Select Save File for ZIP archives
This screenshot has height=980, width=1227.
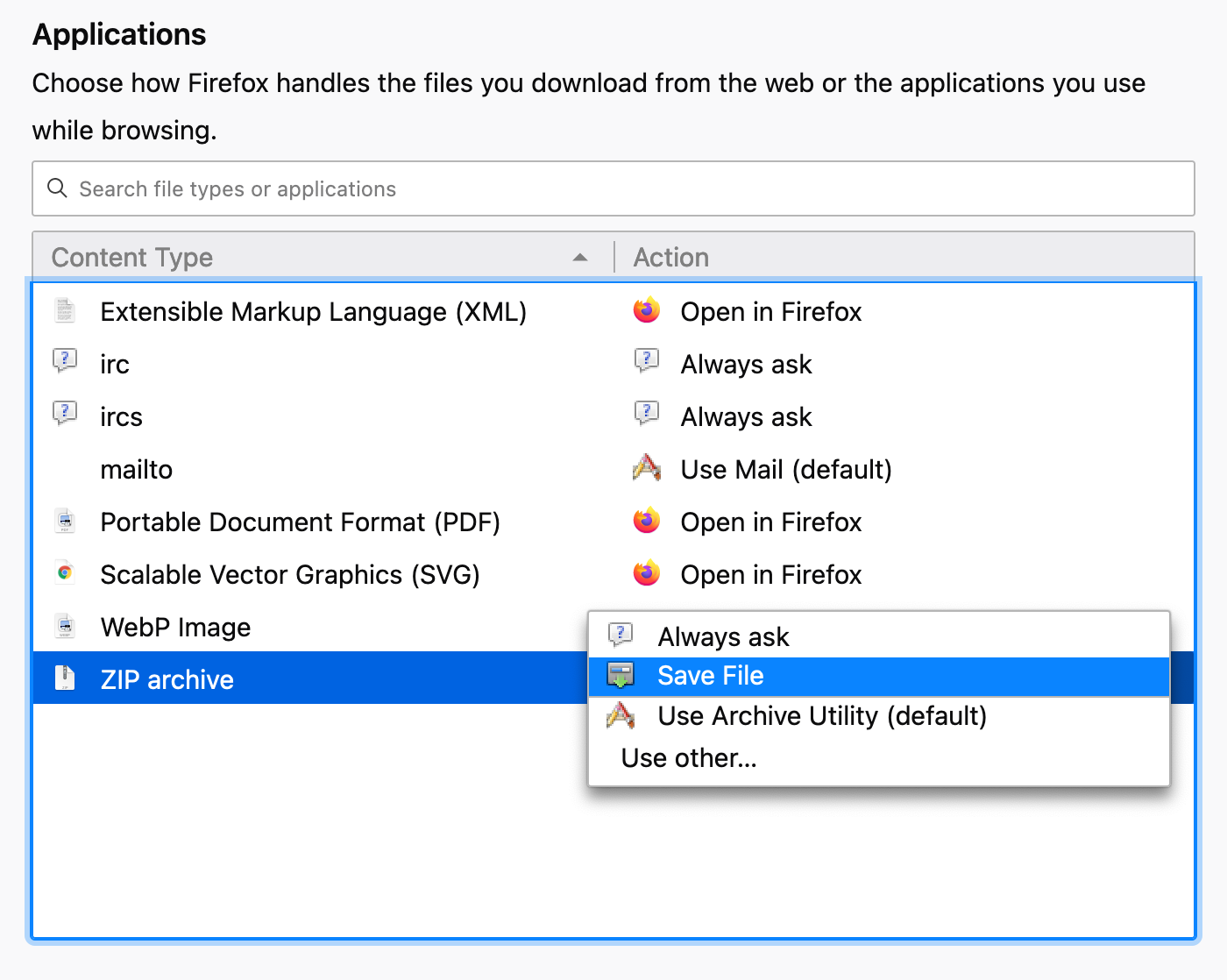tap(710, 675)
